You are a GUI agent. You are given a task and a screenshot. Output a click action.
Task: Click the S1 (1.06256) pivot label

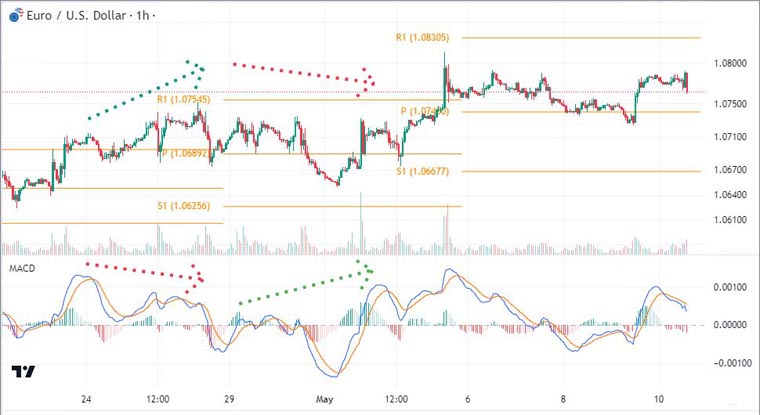(x=184, y=206)
